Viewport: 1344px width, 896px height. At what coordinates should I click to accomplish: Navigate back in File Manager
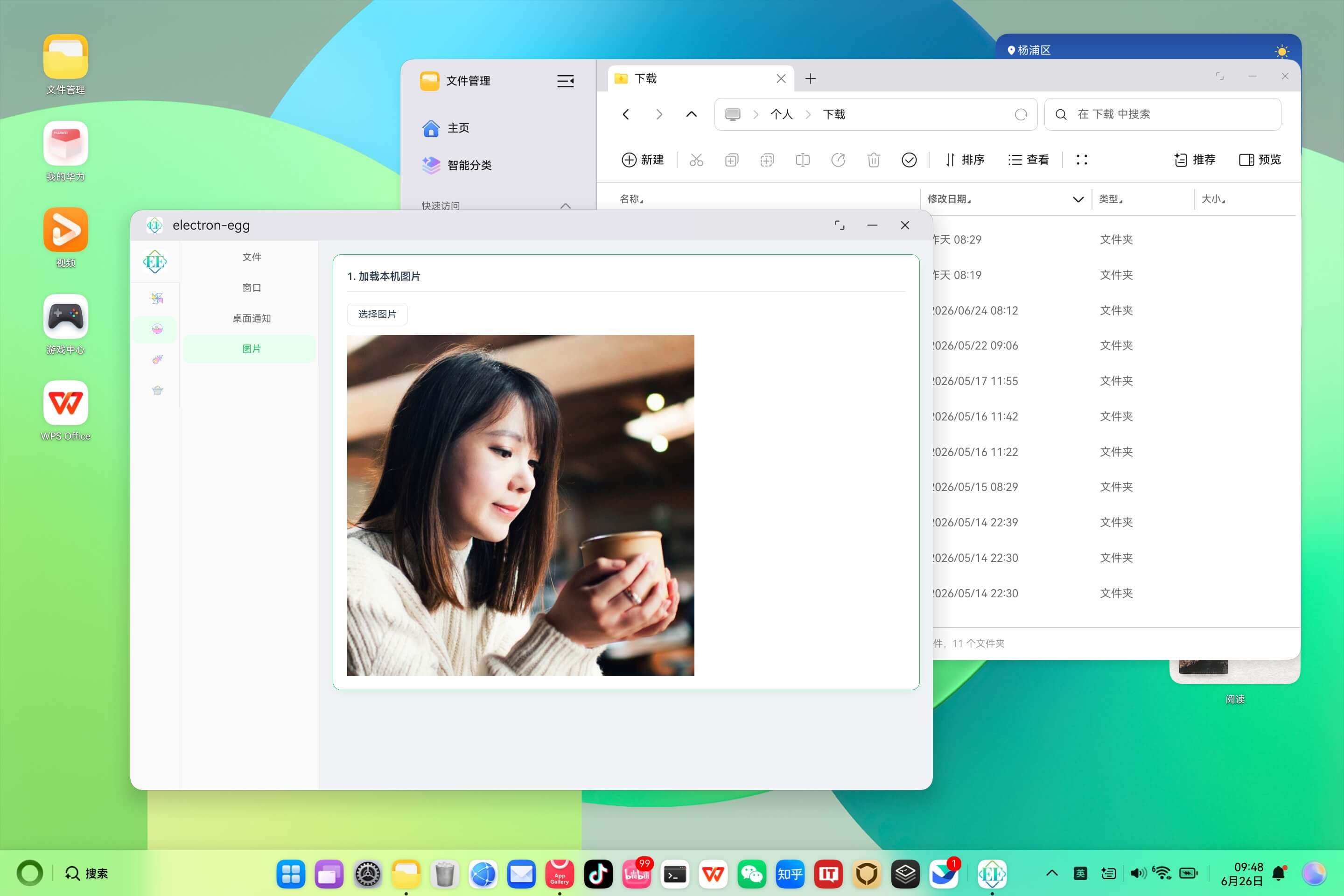point(626,114)
